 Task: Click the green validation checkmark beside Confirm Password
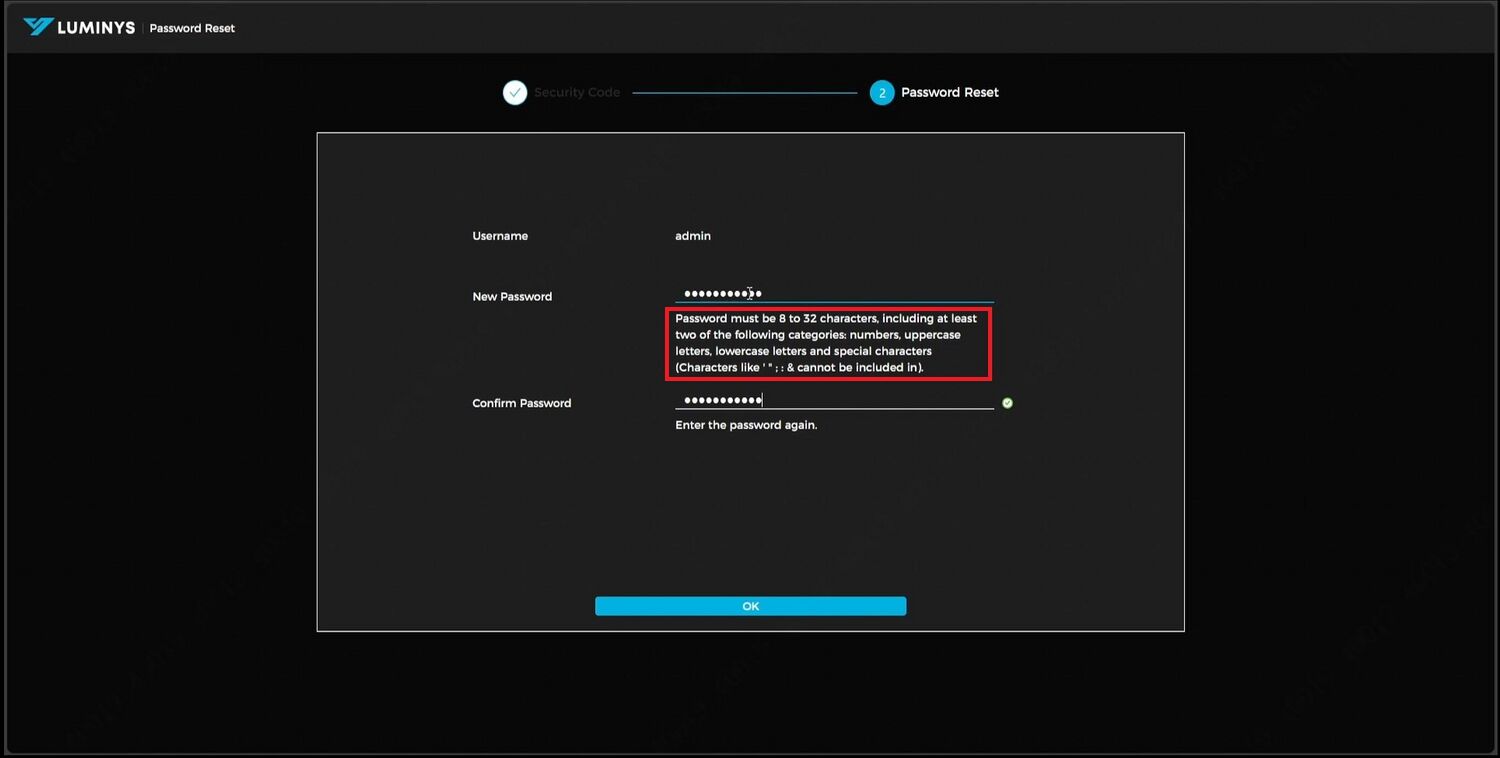pos(1007,402)
